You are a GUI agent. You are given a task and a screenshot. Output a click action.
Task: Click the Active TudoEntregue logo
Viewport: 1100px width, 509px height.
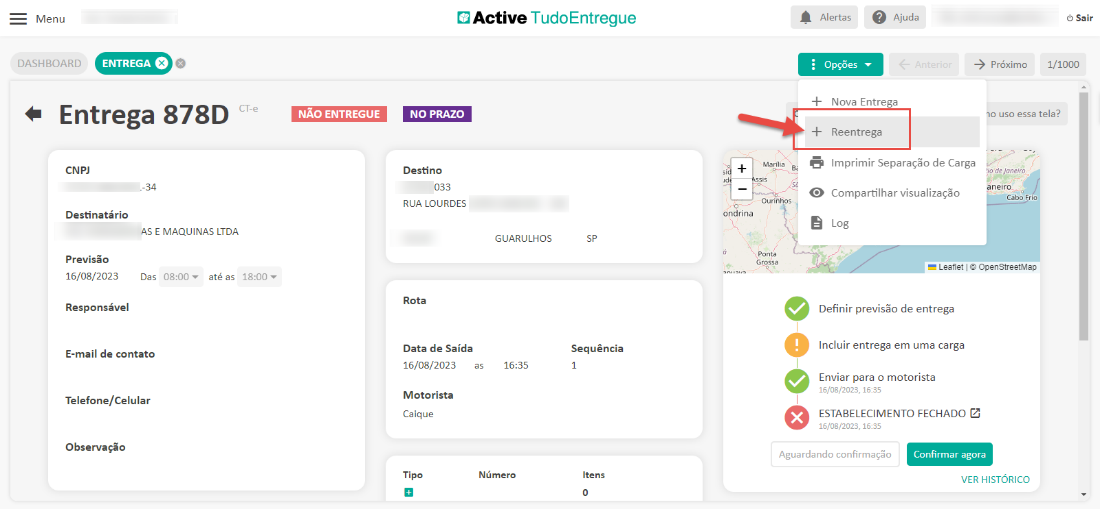[546, 18]
